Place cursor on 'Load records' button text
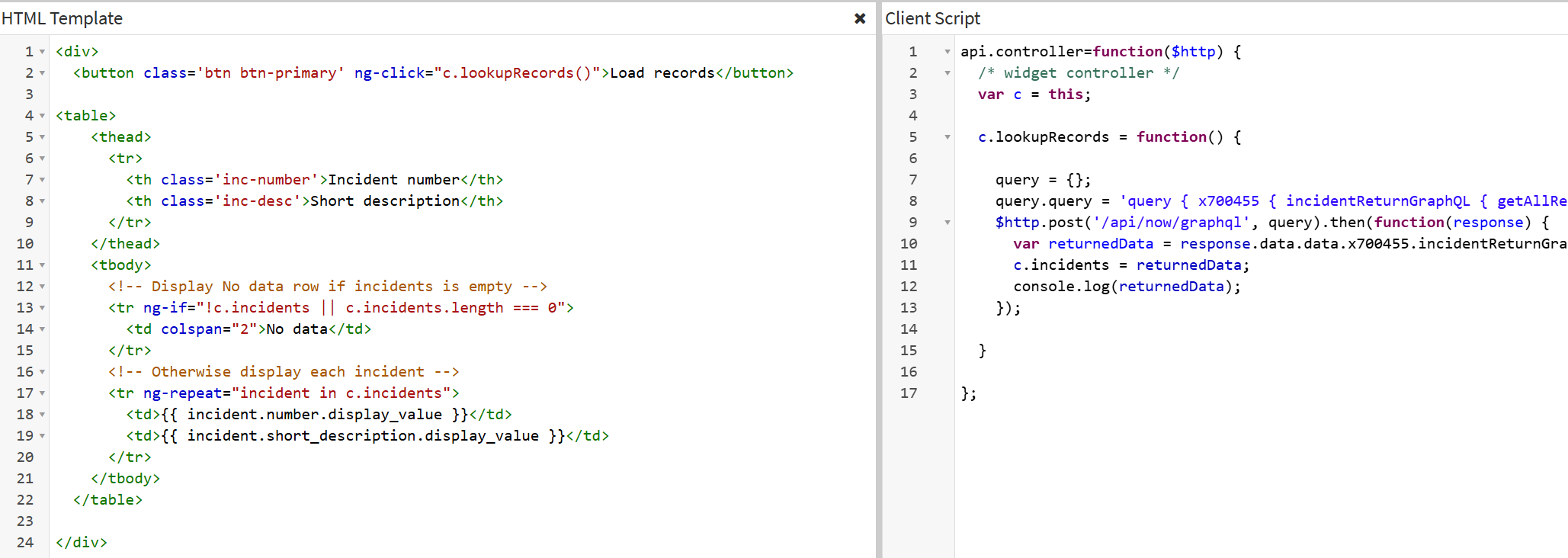Viewport: 1568px width, 558px height. (x=662, y=73)
